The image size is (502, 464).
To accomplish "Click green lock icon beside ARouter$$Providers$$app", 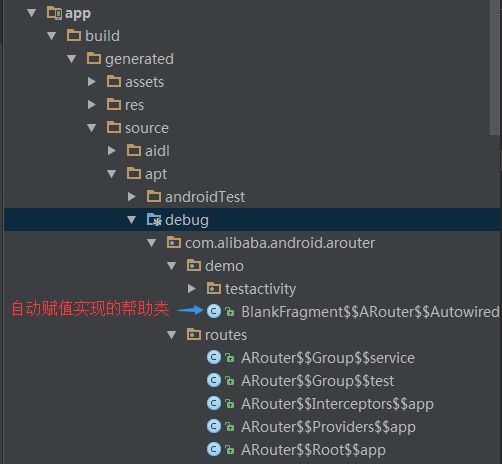I will (230, 427).
